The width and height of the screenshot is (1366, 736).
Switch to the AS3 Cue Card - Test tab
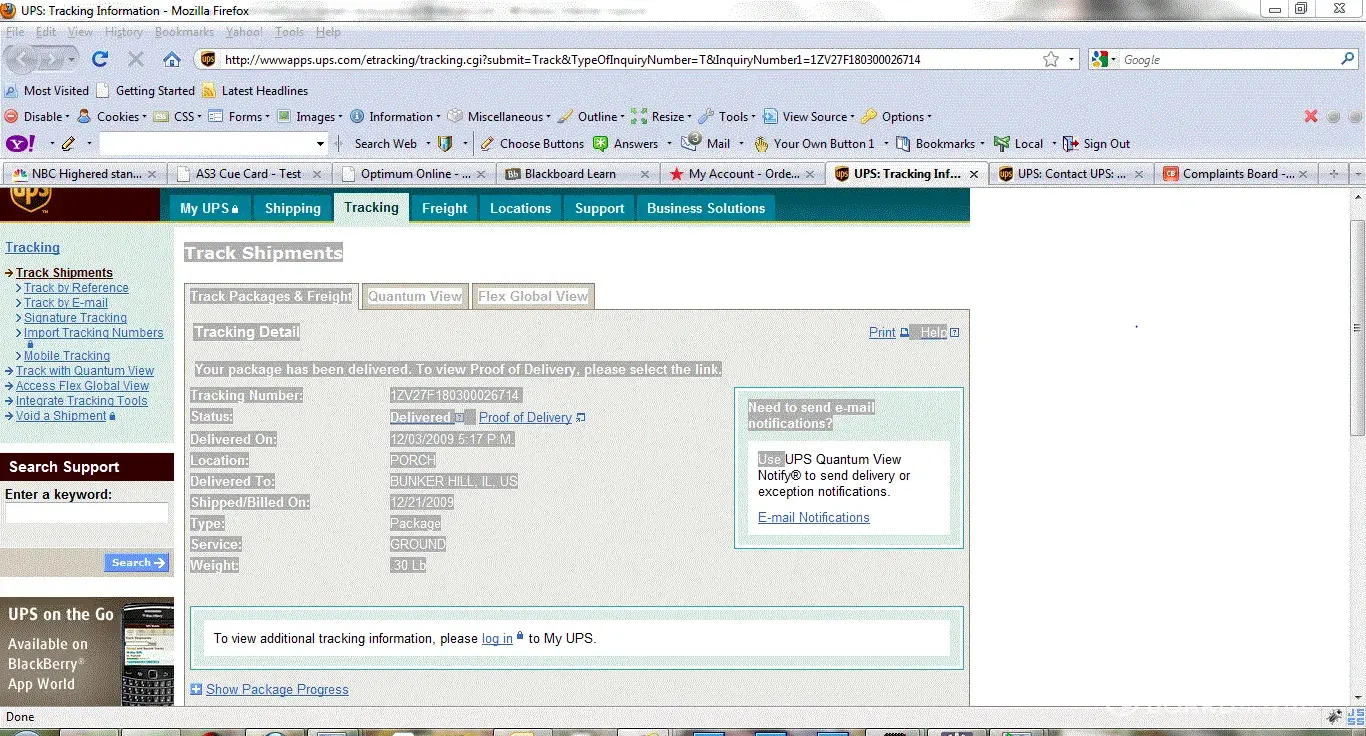point(249,174)
